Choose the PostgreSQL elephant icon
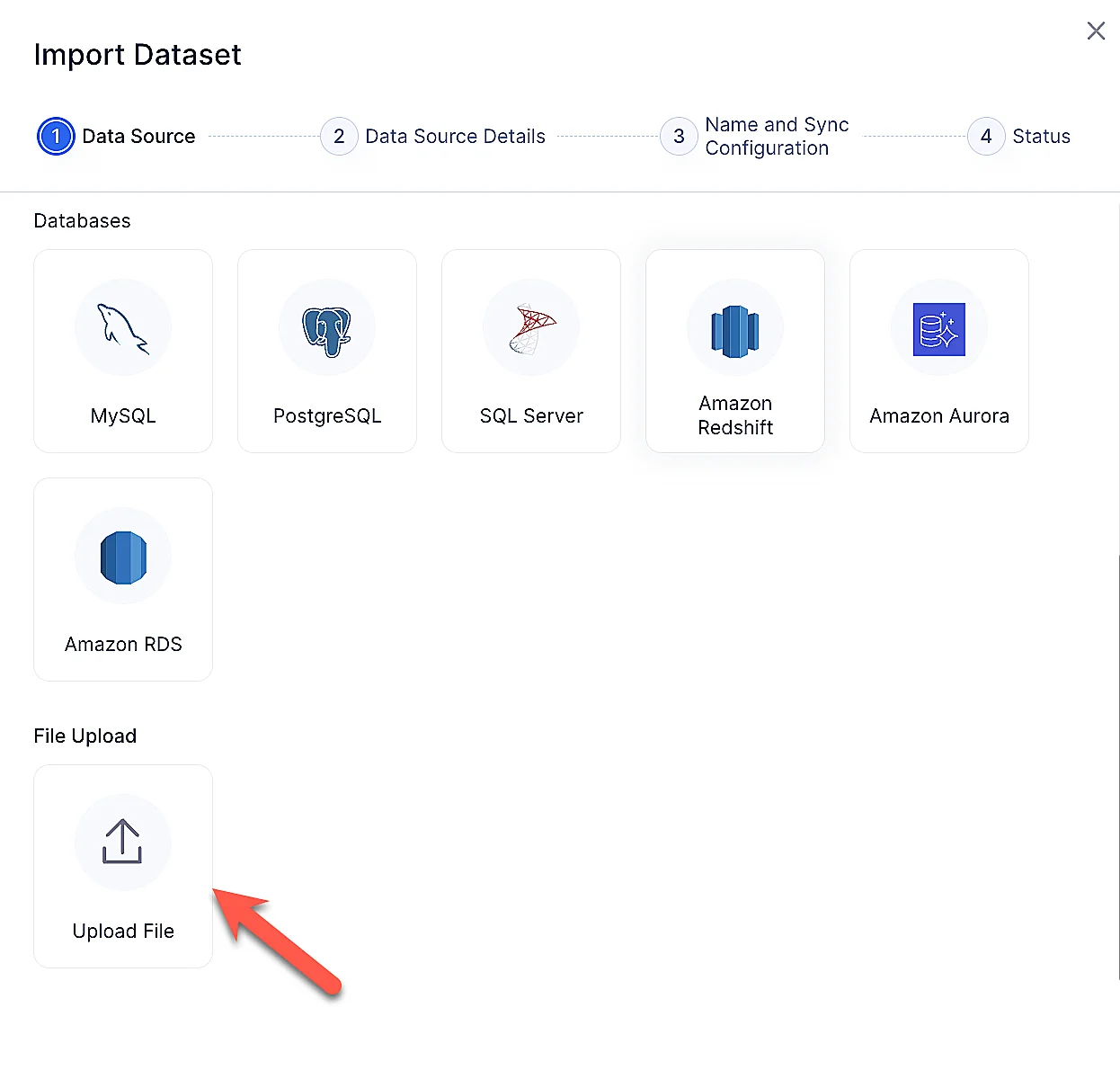 (327, 329)
